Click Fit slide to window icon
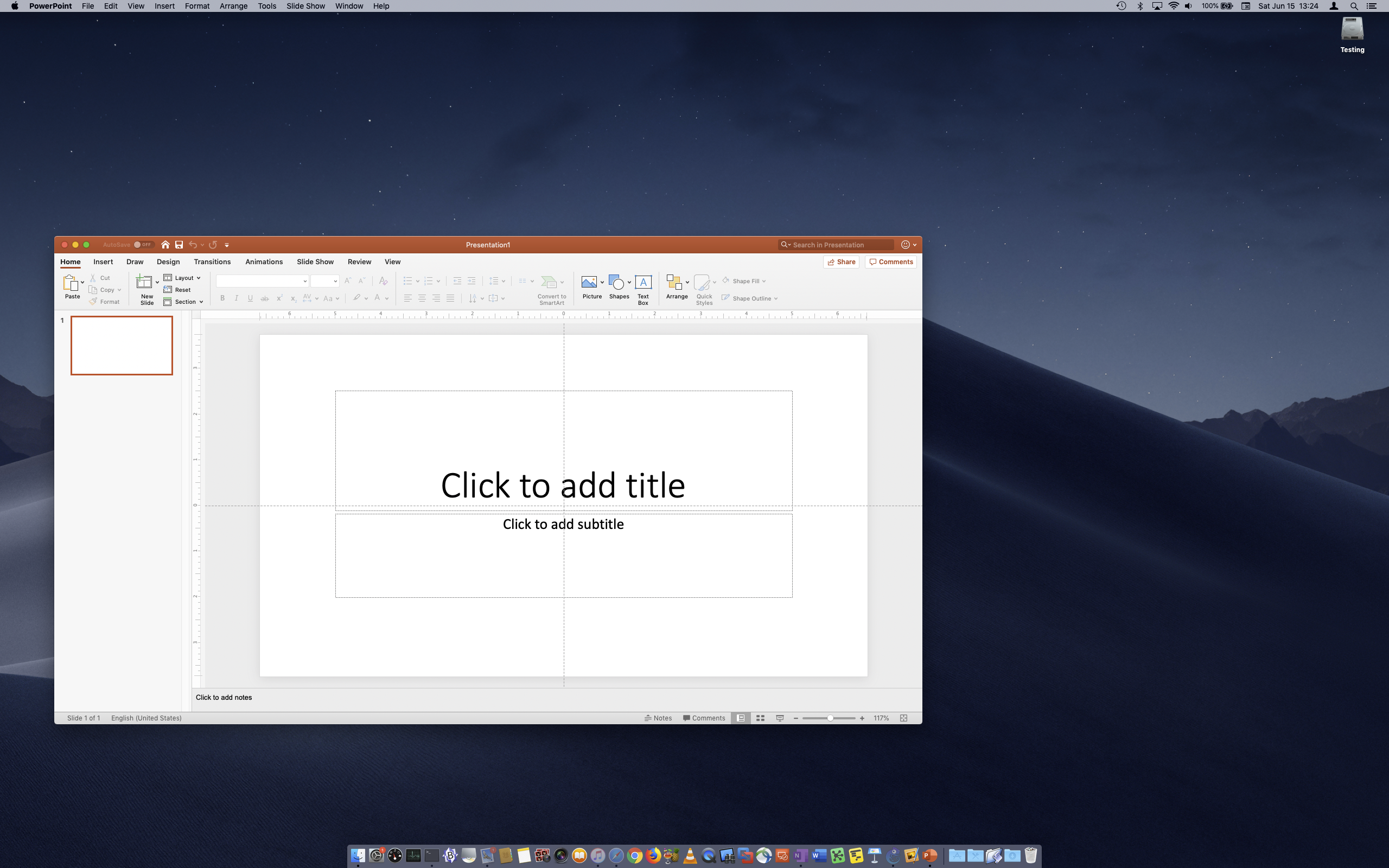 pos(903,718)
